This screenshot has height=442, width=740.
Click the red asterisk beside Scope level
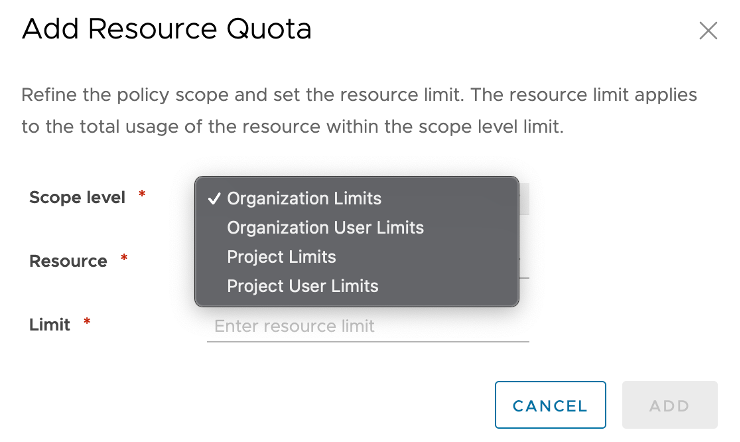142,195
